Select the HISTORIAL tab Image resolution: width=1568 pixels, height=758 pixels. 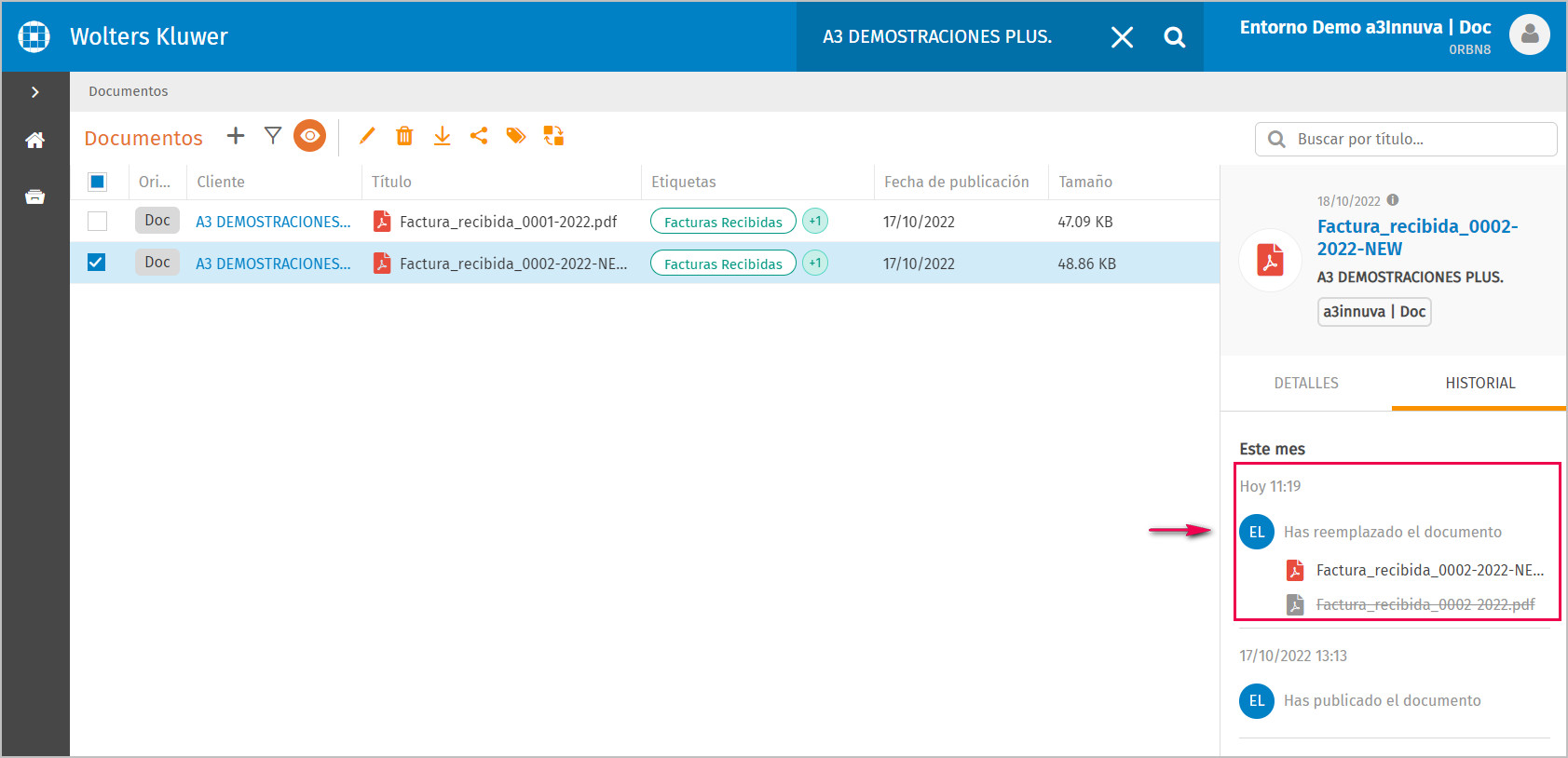tap(1479, 383)
